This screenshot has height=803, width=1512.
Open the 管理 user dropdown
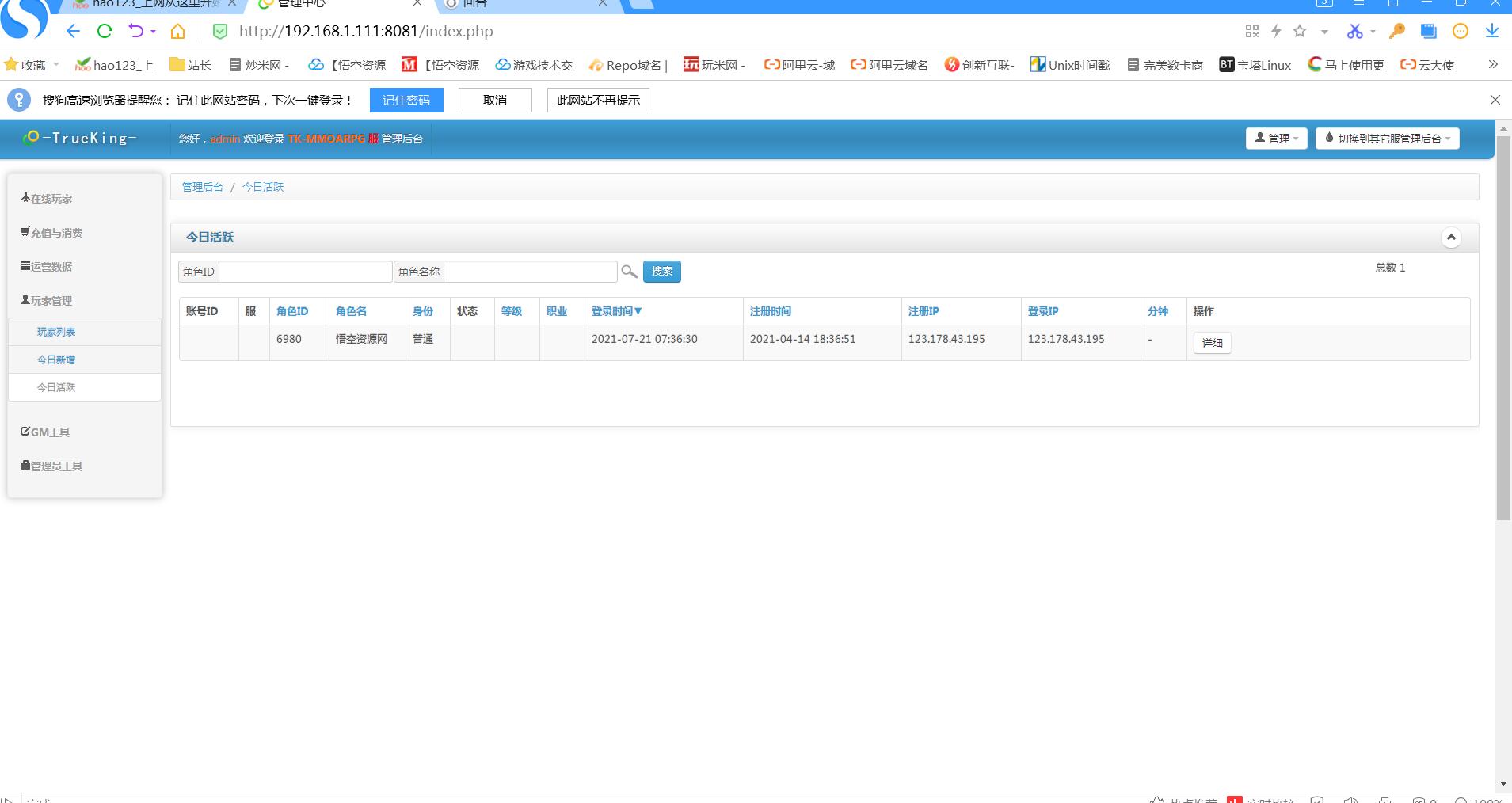1276,139
